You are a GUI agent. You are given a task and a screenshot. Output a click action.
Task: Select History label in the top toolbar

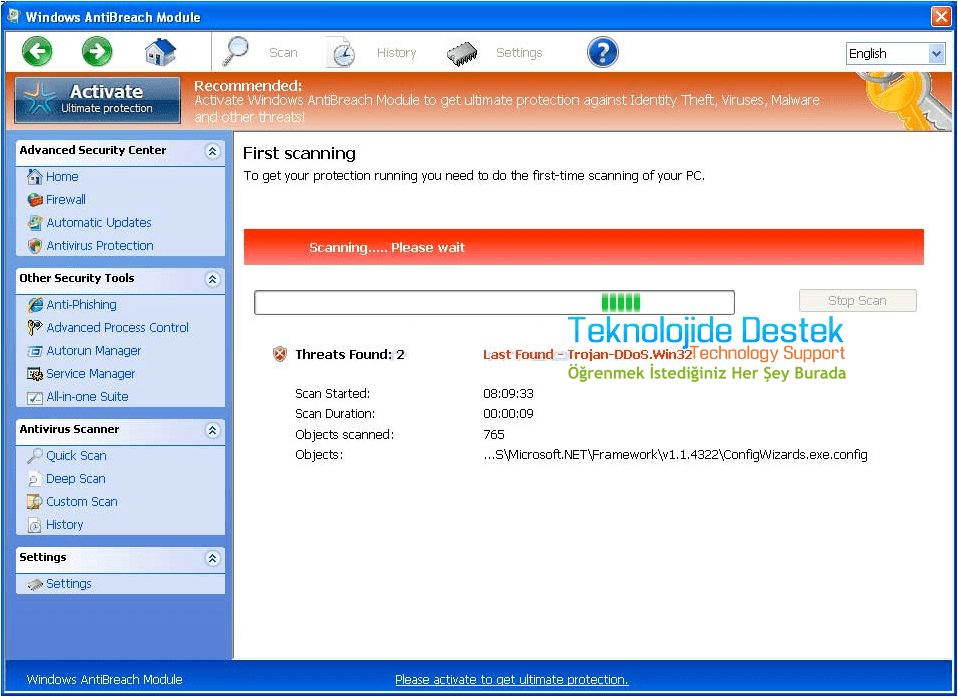click(x=397, y=53)
